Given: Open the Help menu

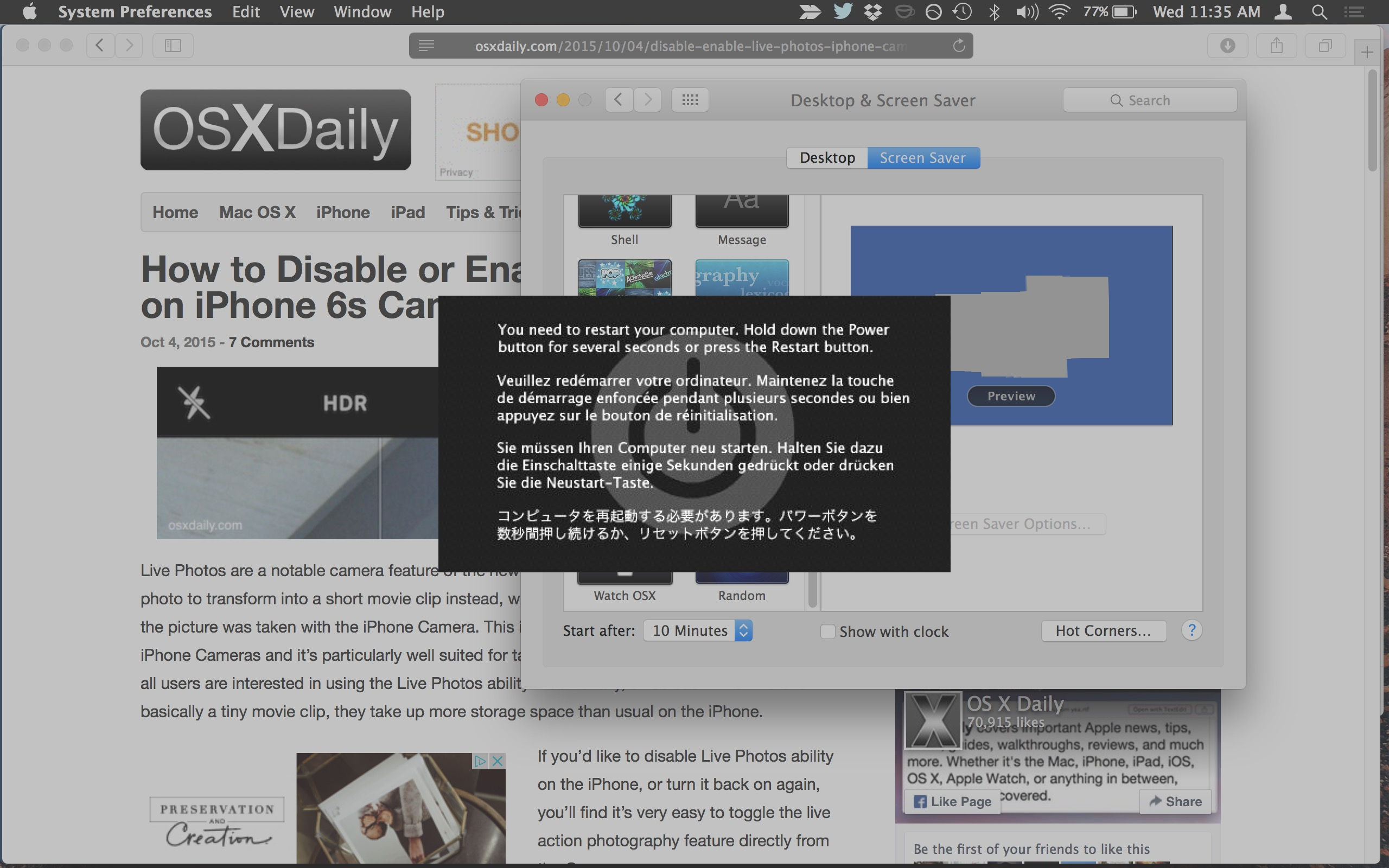Looking at the screenshot, I should tap(428, 11).
